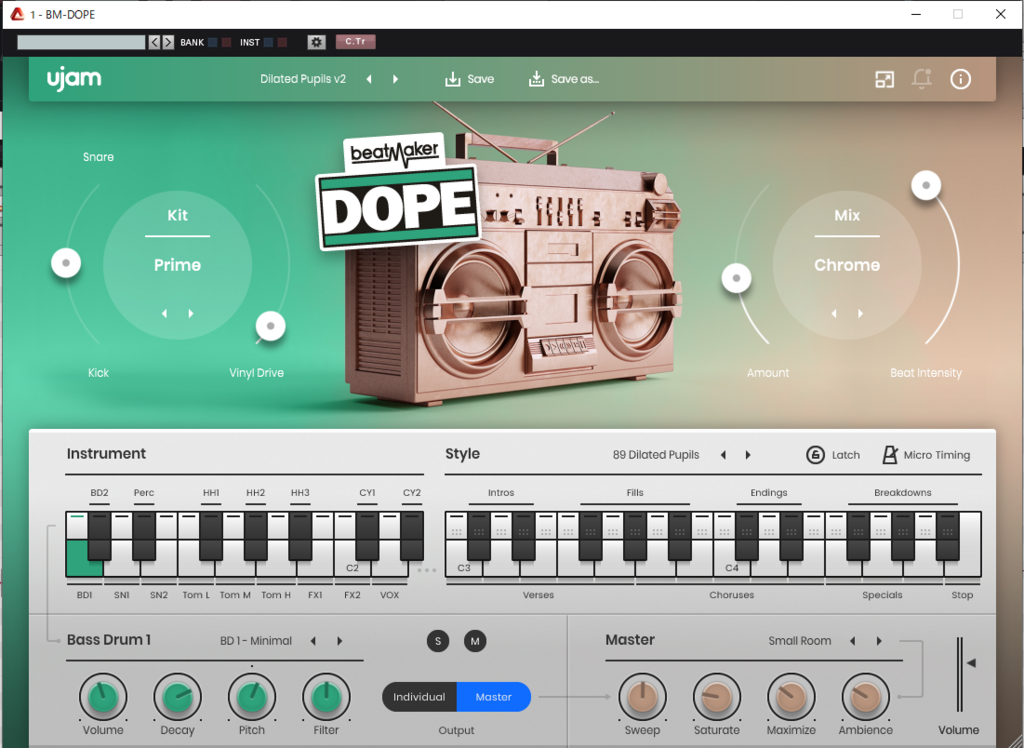Click the Master Saturate knob
The height and width of the screenshot is (748, 1024).
pos(716,697)
